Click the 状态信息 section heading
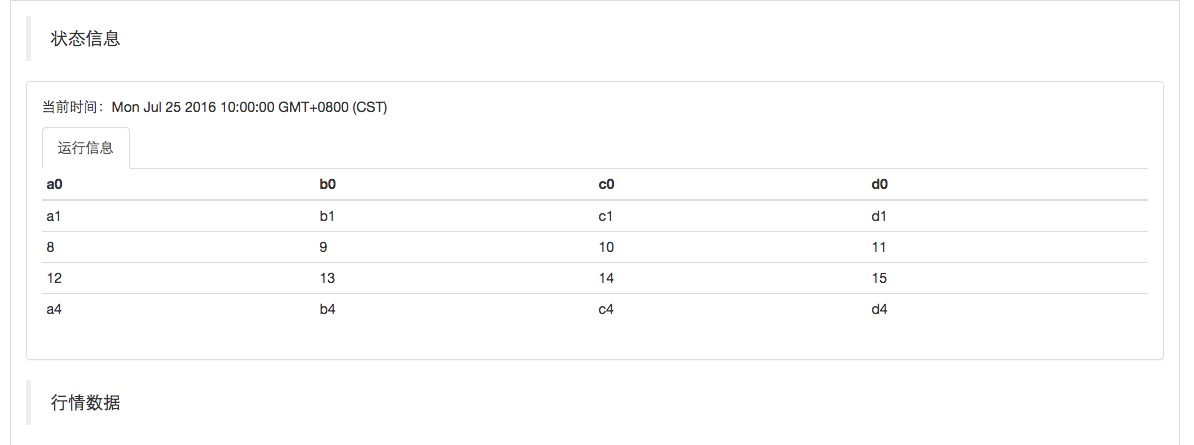Viewport: 1194px width, 445px height. pos(86,39)
